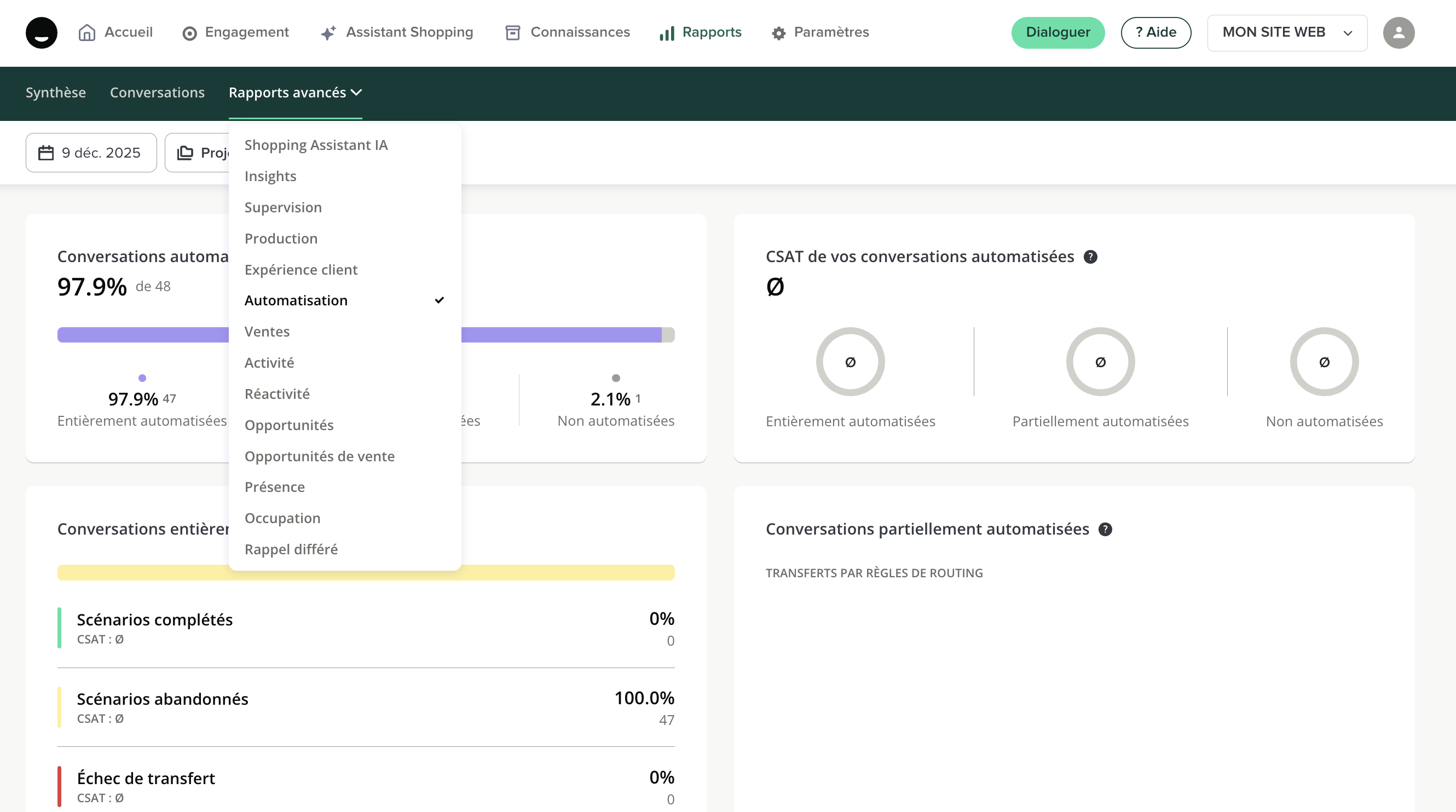Open Engagement via target icon
This screenshot has width=1456, height=812.
click(189, 33)
